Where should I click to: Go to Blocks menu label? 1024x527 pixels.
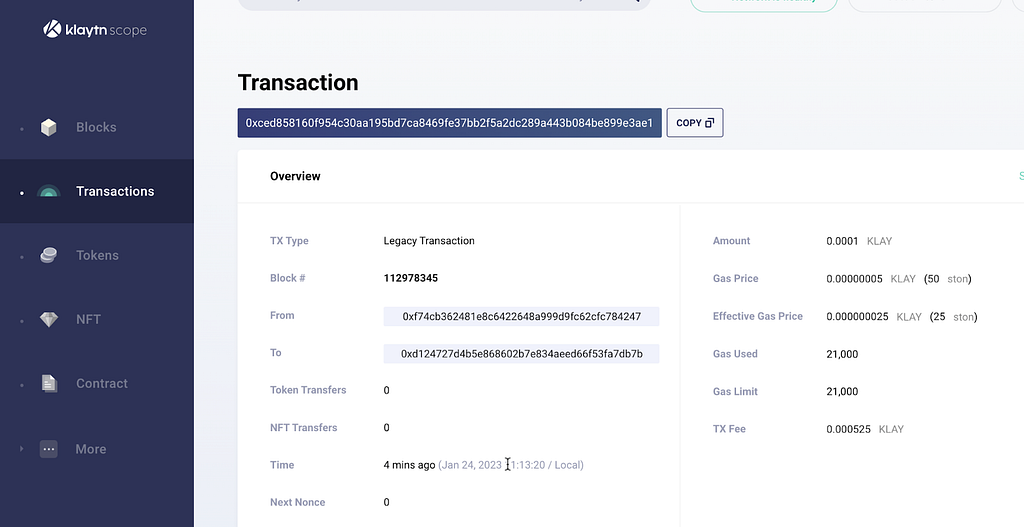[x=96, y=127]
